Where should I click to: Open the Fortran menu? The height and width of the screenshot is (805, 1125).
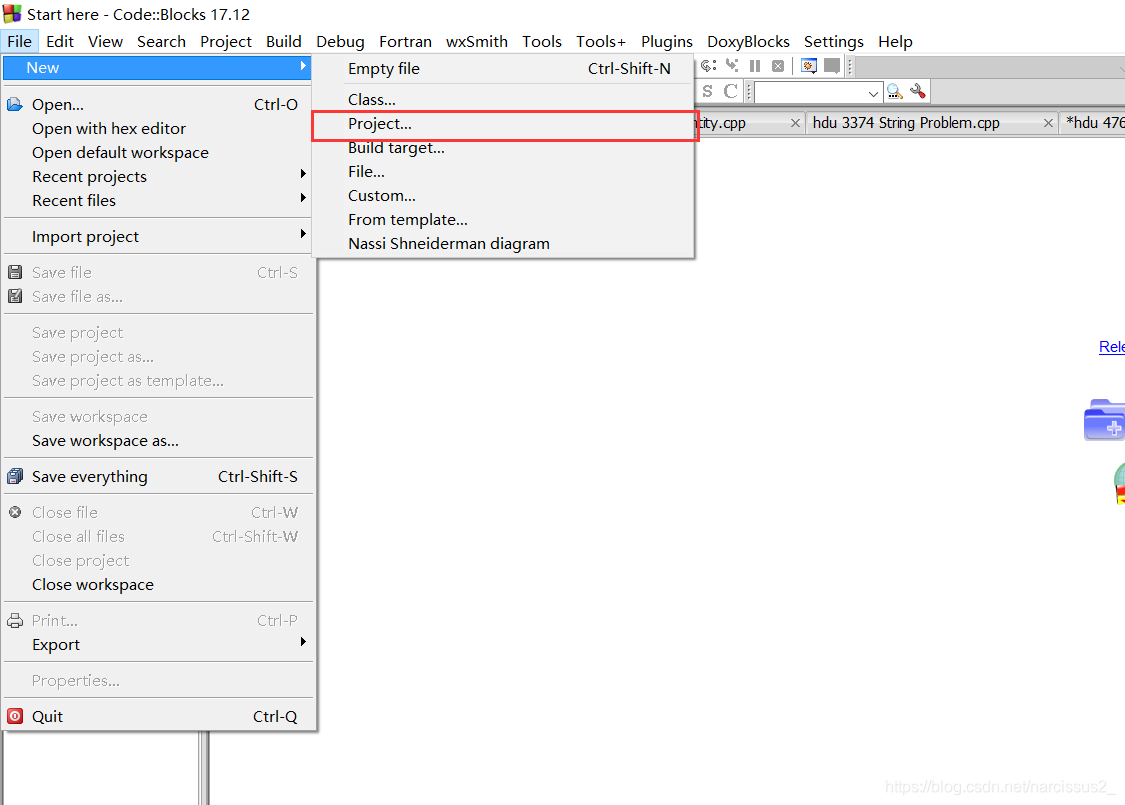[405, 42]
